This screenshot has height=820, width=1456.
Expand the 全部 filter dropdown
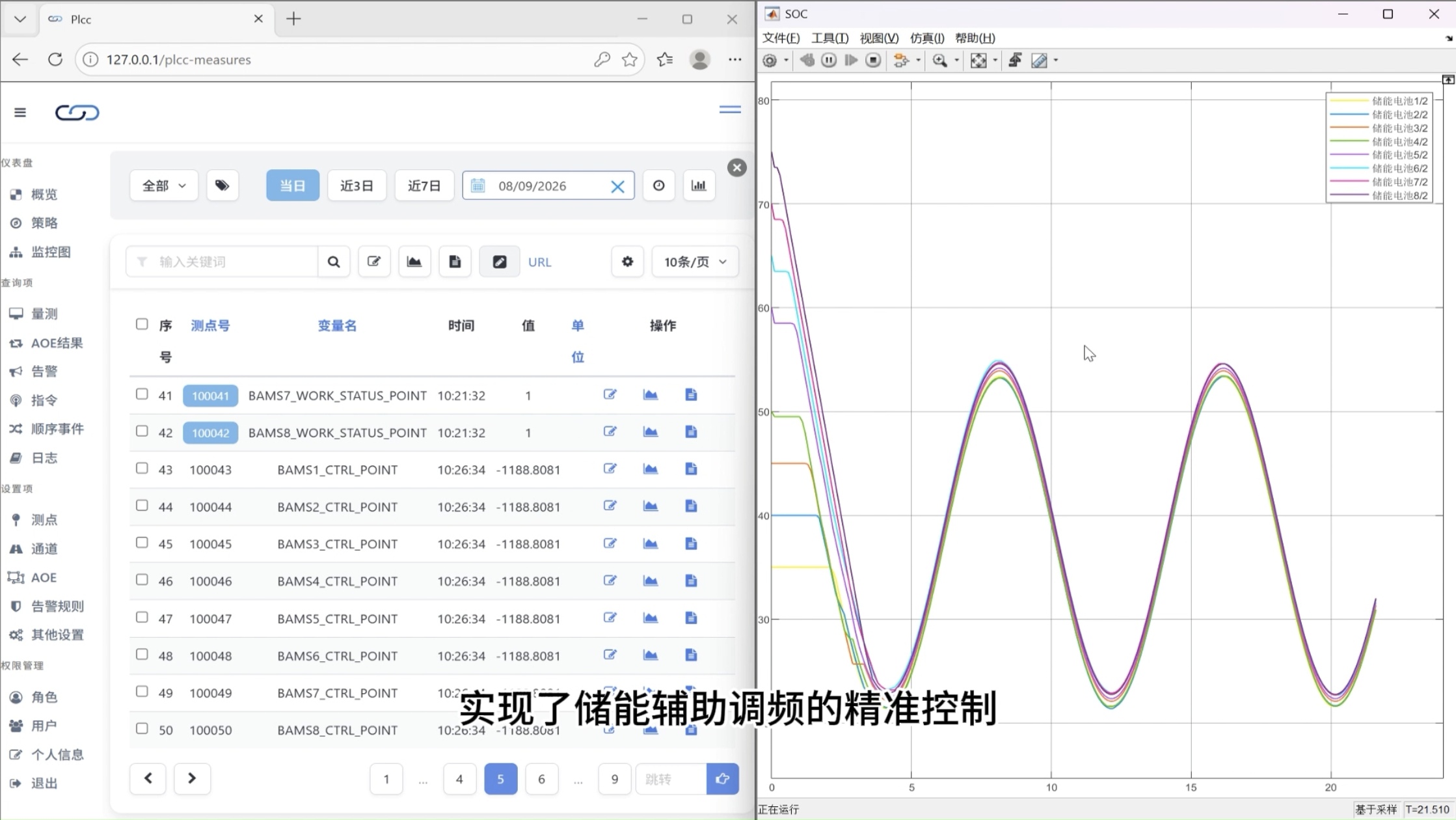pos(164,185)
